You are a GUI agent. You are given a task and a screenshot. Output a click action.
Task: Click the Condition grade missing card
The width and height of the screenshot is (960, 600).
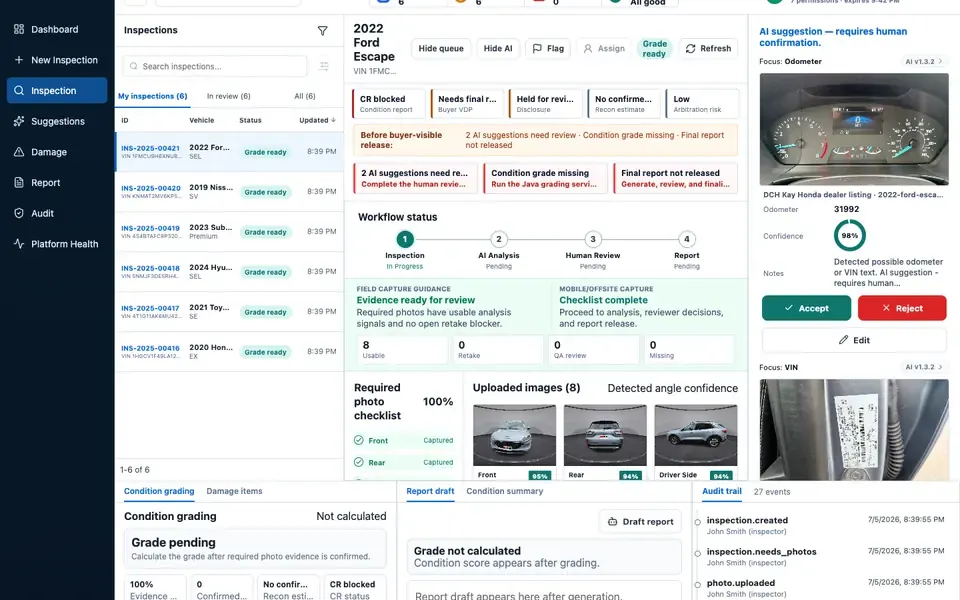point(546,178)
